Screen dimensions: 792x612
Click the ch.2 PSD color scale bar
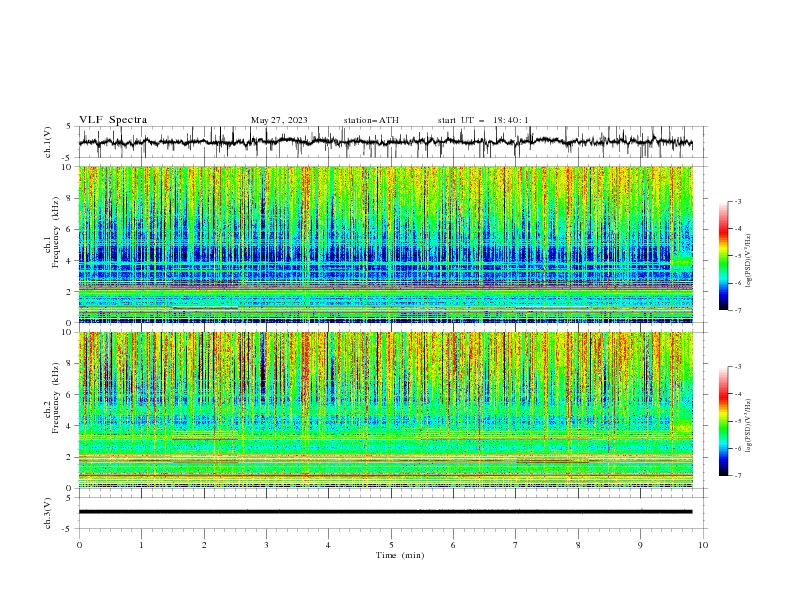(x=724, y=421)
